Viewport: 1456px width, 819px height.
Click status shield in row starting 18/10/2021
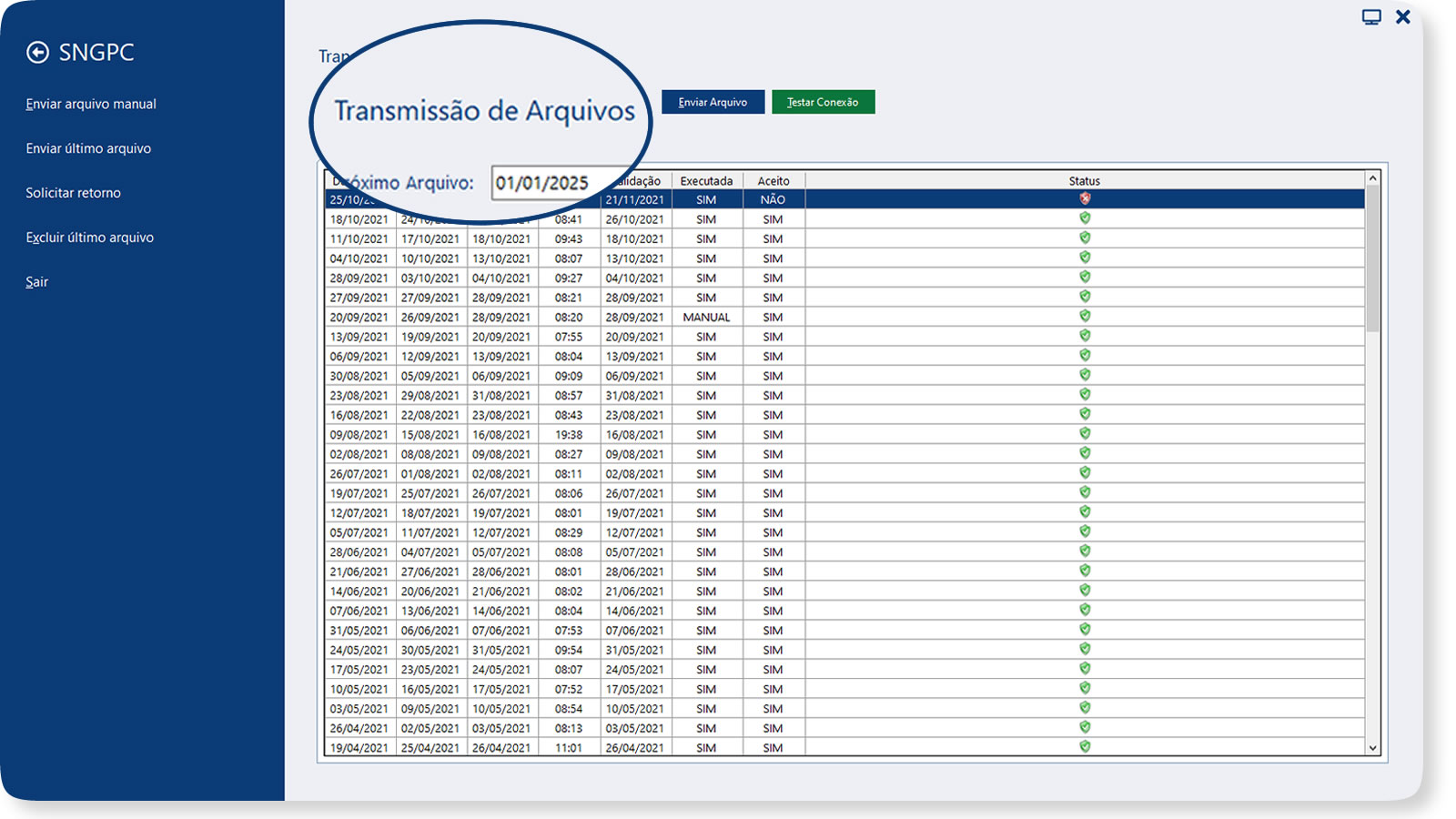click(x=1085, y=218)
